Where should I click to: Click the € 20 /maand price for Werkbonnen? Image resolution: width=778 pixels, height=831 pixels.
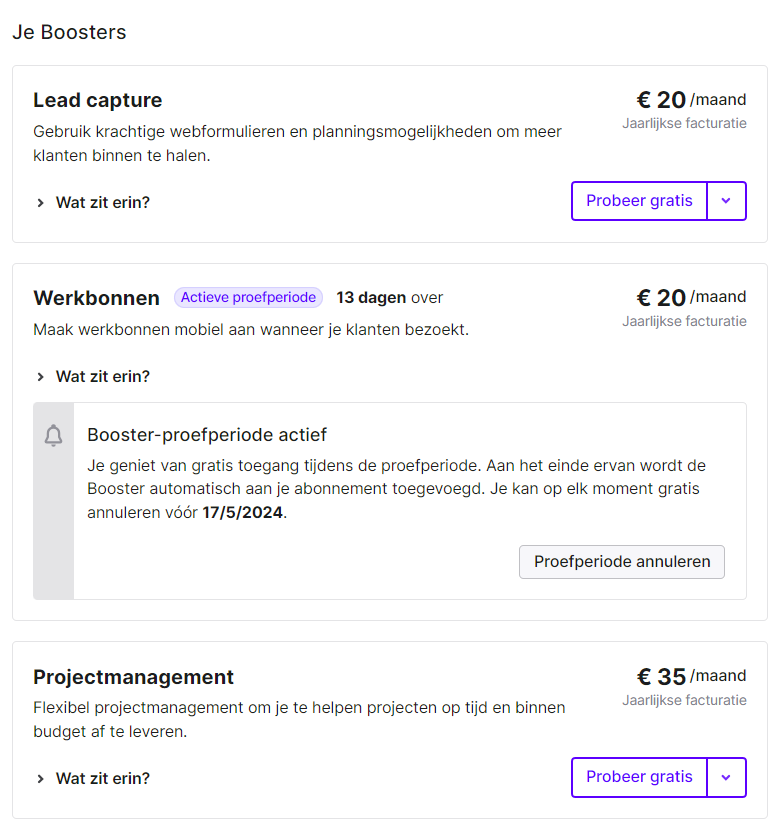[x=691, y=297]
